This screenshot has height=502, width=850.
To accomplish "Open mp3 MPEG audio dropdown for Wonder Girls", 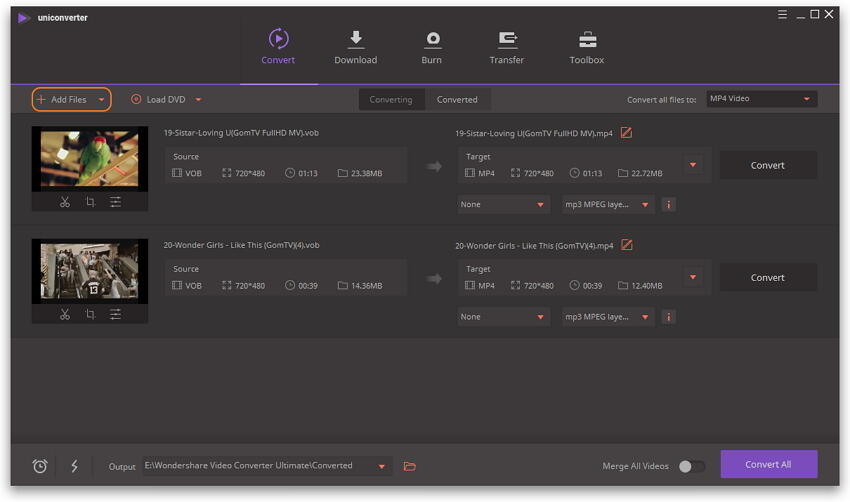I will click(607, 317).
